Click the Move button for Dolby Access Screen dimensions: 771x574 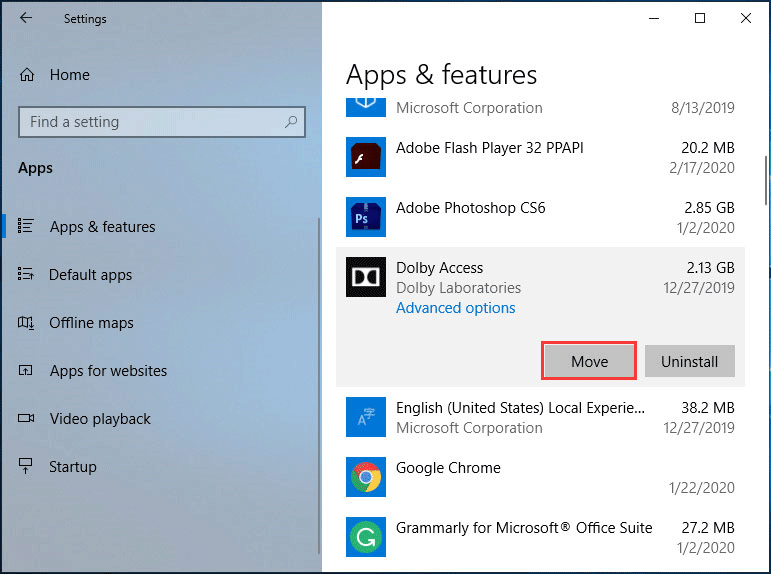(x=589, y=361)
